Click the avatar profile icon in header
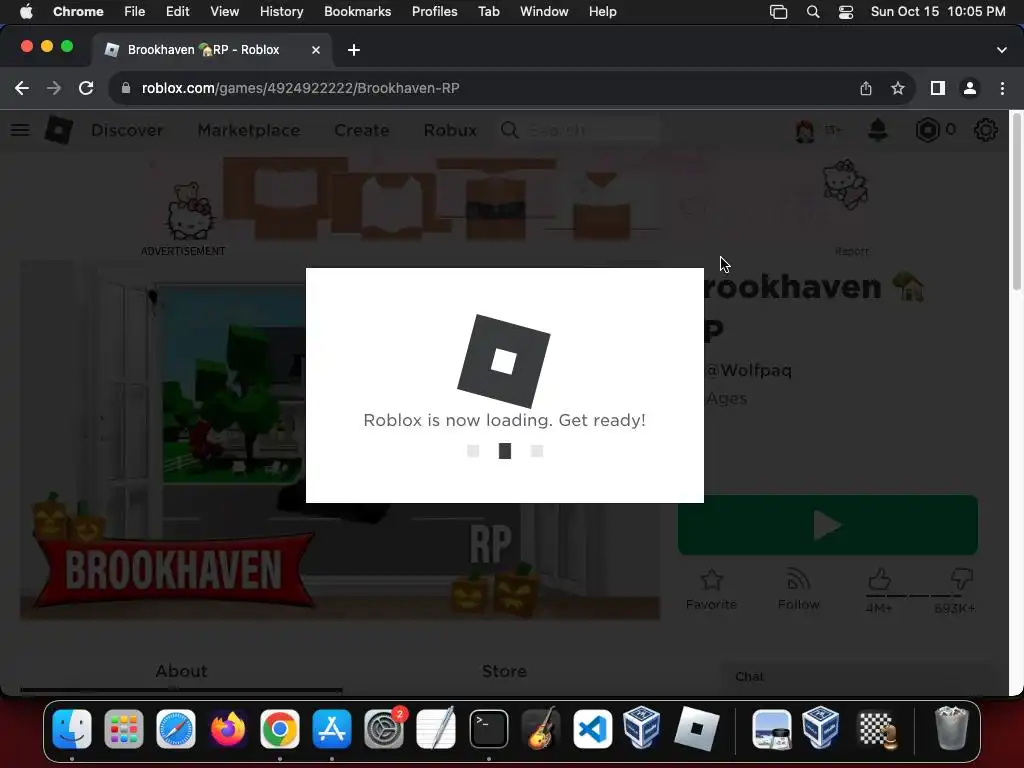 pos(805,130)
